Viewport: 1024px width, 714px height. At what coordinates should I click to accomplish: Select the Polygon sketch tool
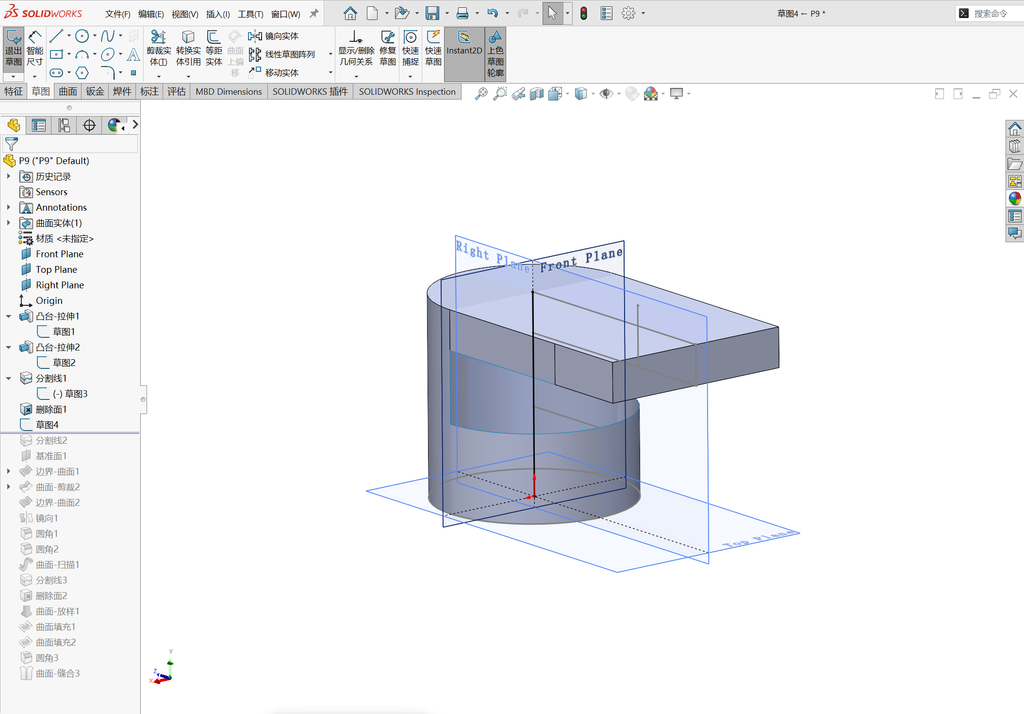pyautogui.click(x=82, y=73)
